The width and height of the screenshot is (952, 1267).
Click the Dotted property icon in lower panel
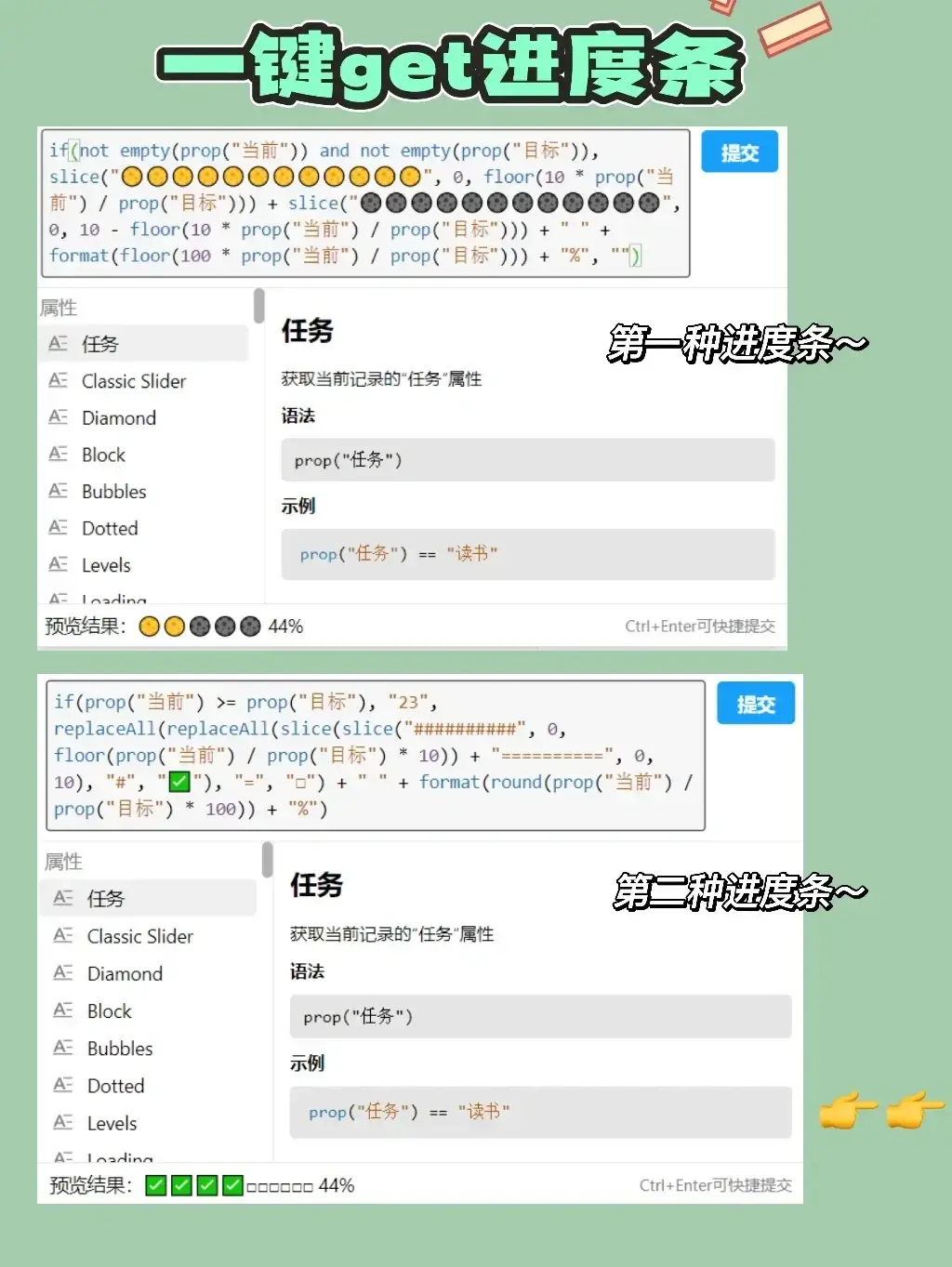[x=63, y=1085]
